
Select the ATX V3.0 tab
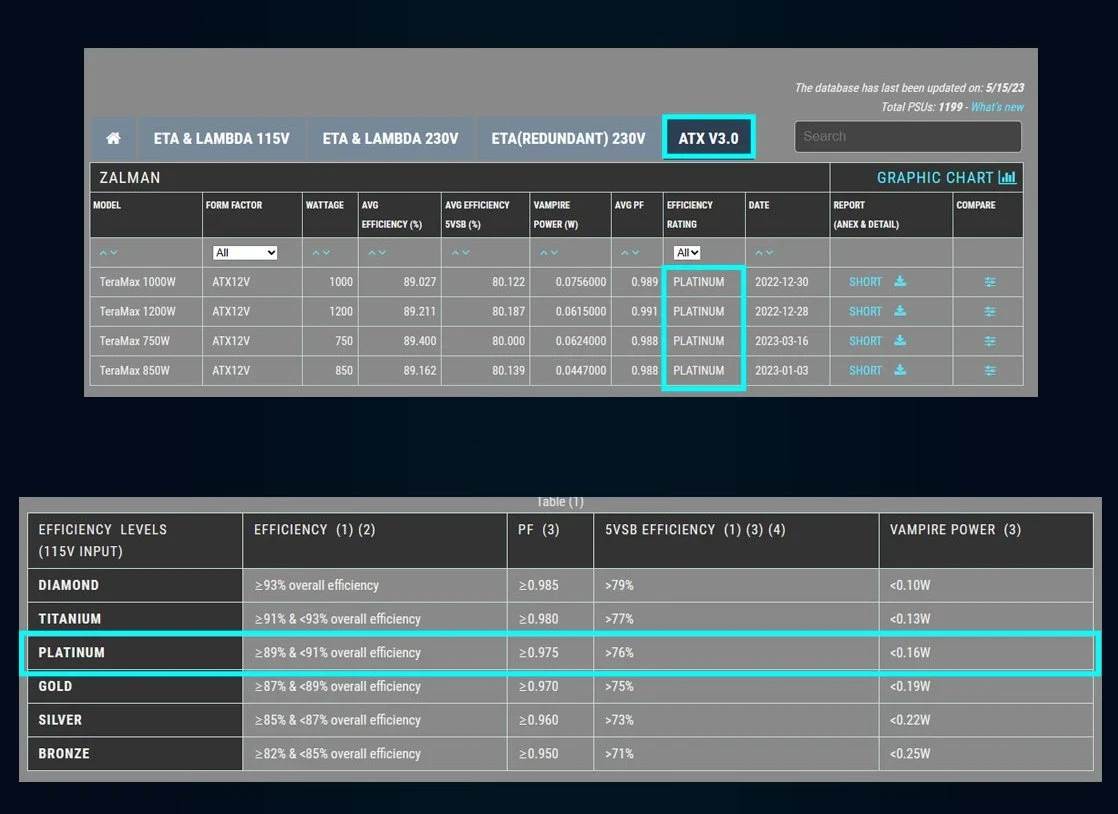click(708, 138)
